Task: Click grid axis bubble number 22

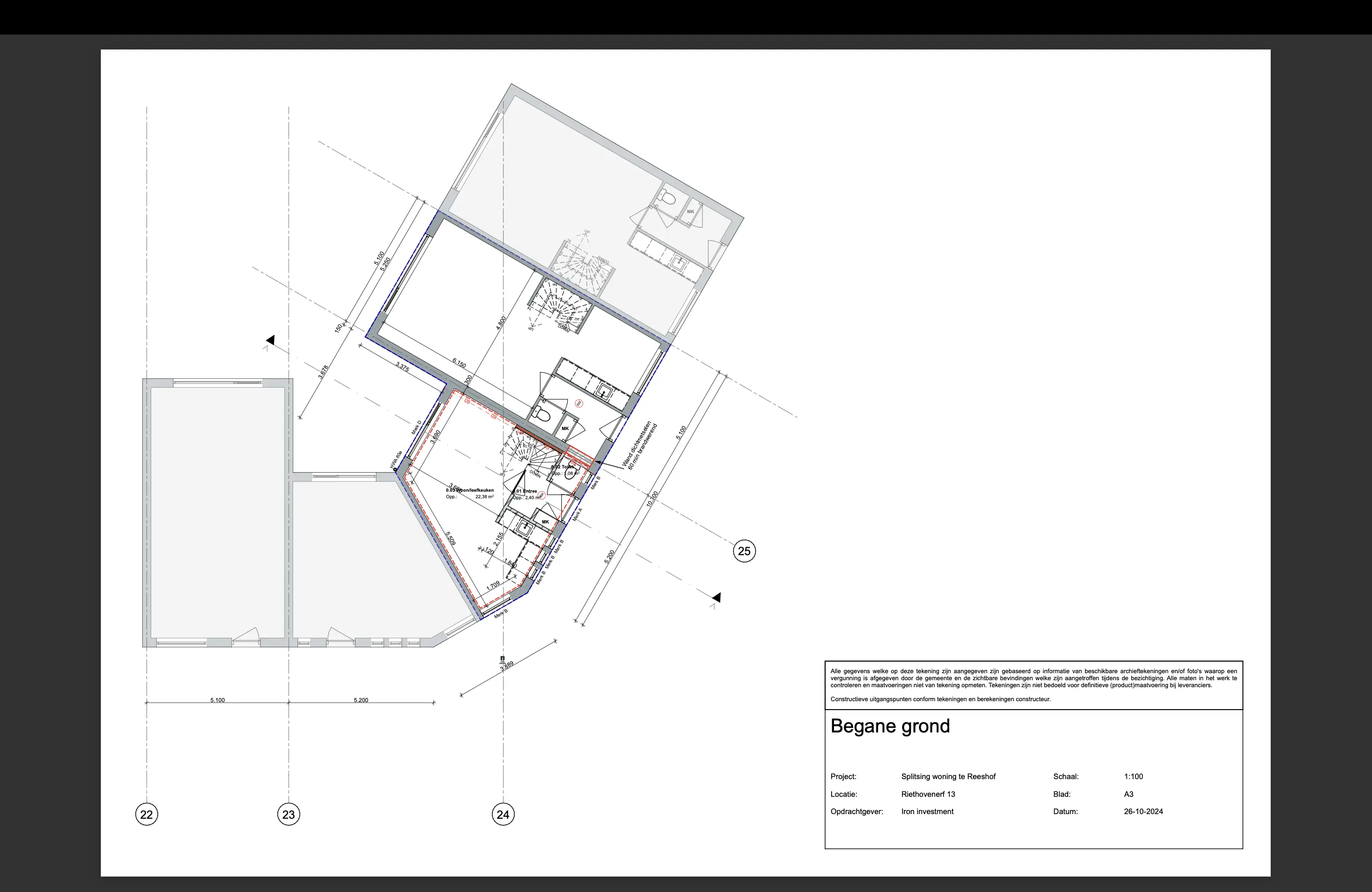Action: click(x=147, y=814)
